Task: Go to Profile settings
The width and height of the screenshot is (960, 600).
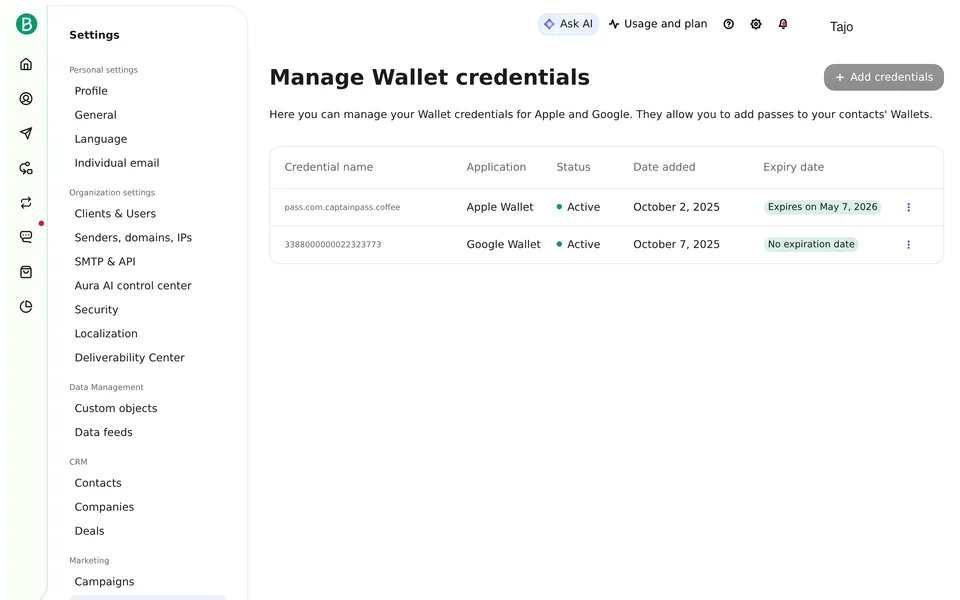Action: tap(91, 91)
